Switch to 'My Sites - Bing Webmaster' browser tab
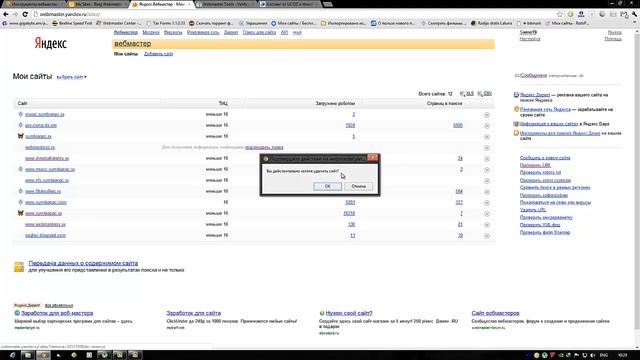The width and height of the screenshot is (640, 360). pos(98,4)
